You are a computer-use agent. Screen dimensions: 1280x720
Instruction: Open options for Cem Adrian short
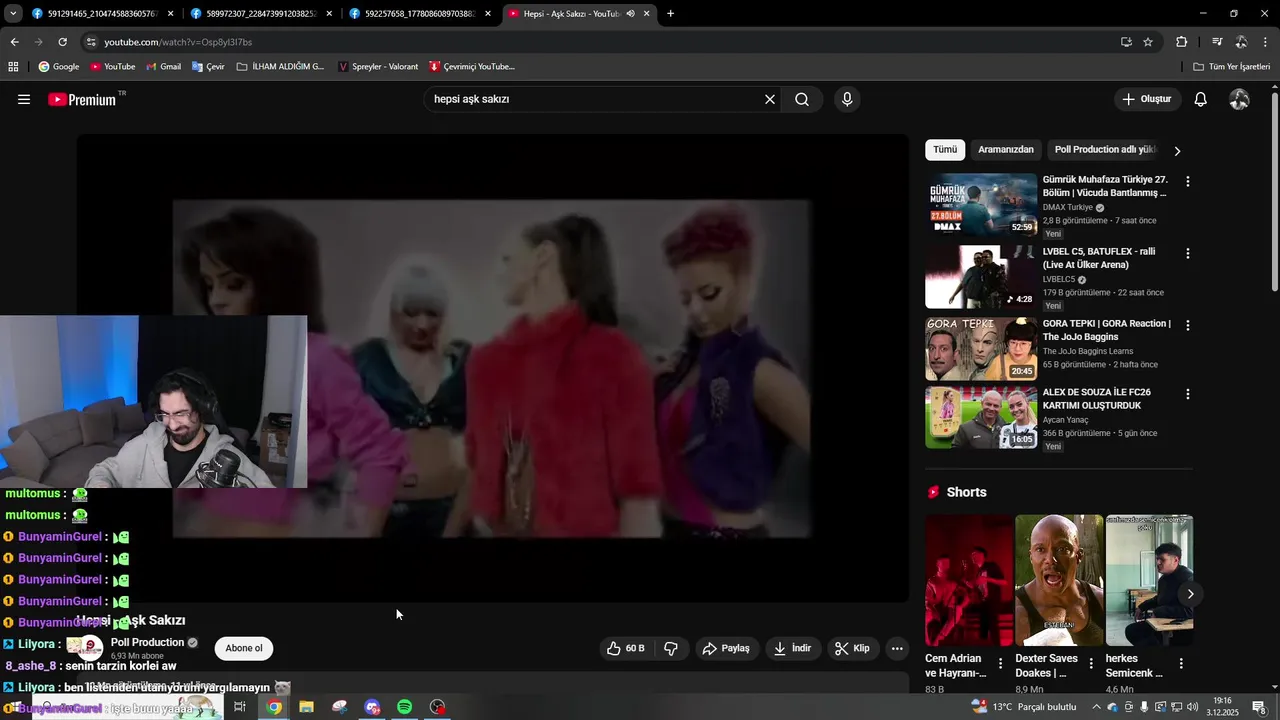1000,663
